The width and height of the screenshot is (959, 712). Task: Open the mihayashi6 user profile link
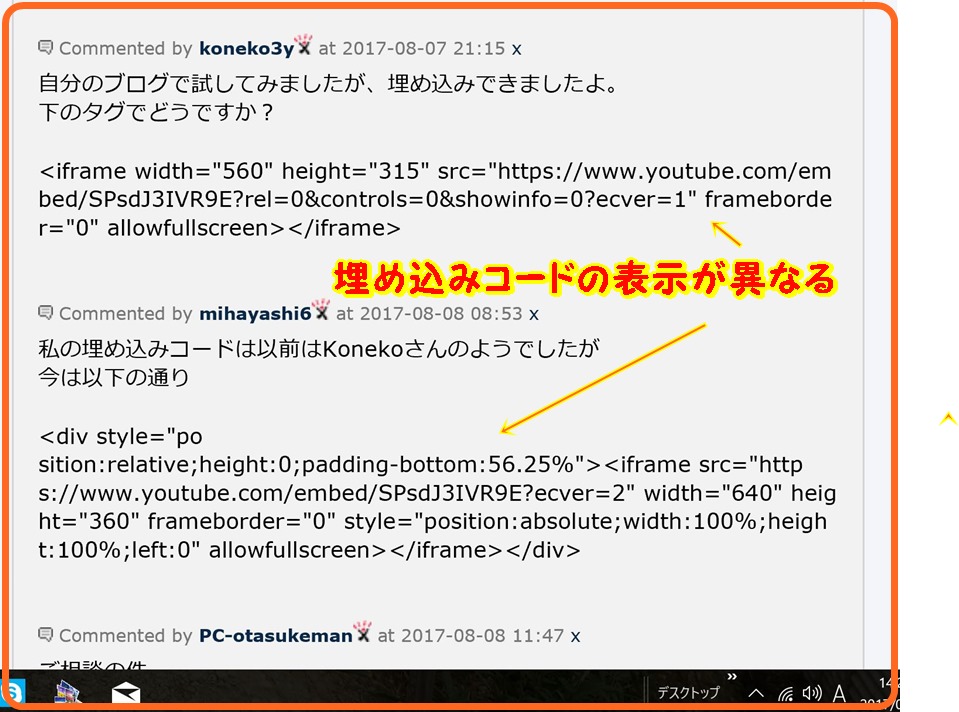[255, 314]
